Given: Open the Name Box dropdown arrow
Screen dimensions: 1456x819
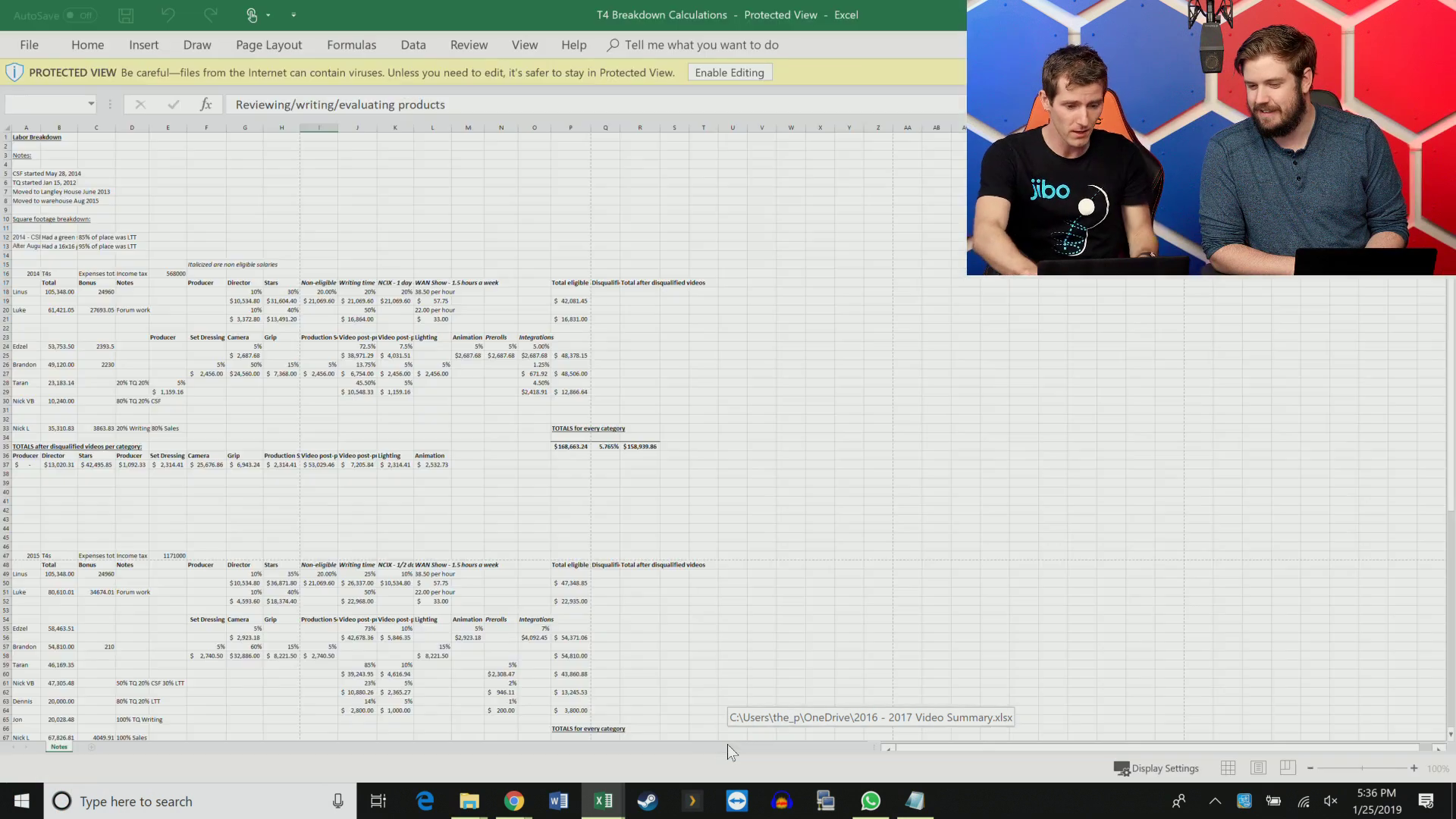Looking at the screenshot, I should click(x=91, y=104).
